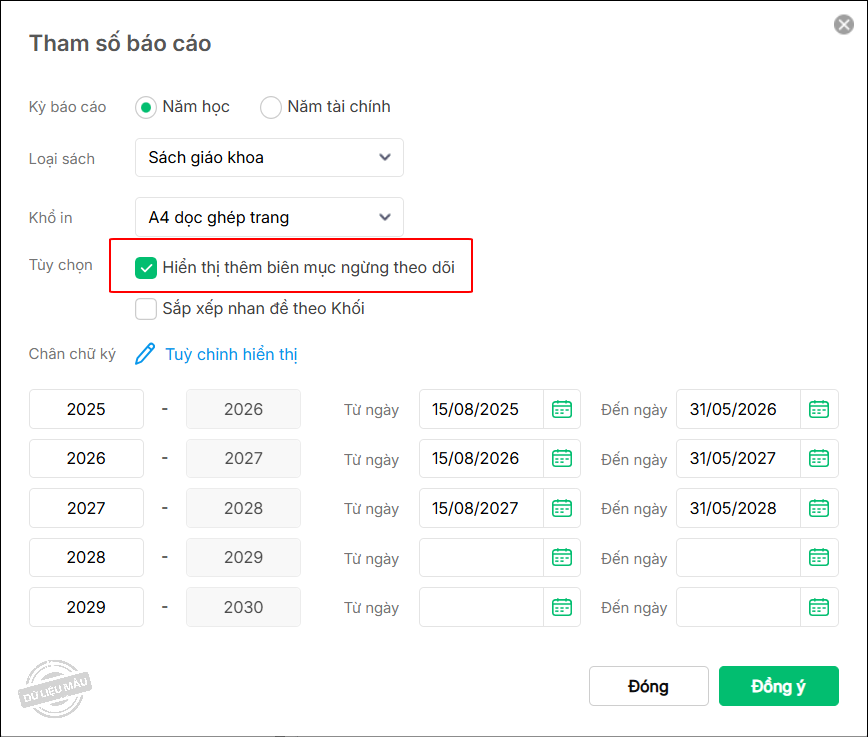Open calendar picker for 15/08/2027 start date
This screenshot has width=868, height=737.
click(x=562, y=508)
